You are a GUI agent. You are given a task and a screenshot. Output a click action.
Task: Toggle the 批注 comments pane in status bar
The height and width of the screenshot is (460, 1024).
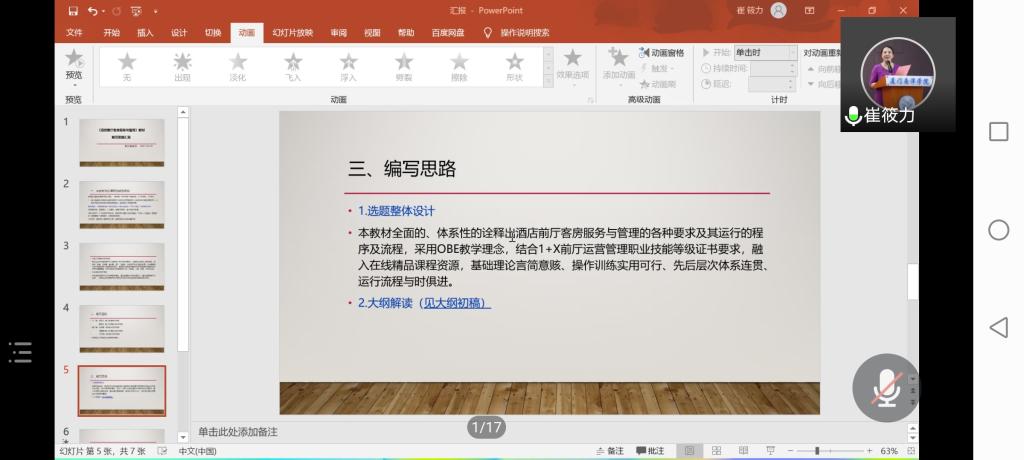[650, 451]
